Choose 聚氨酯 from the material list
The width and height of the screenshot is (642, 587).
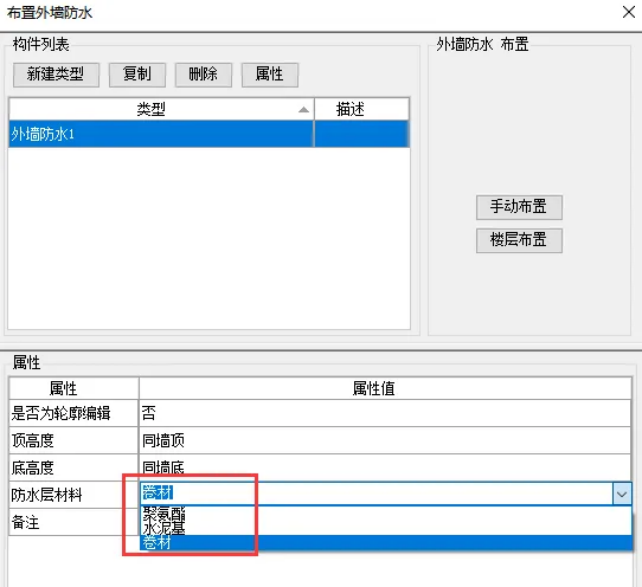click(x=163, y=513)
